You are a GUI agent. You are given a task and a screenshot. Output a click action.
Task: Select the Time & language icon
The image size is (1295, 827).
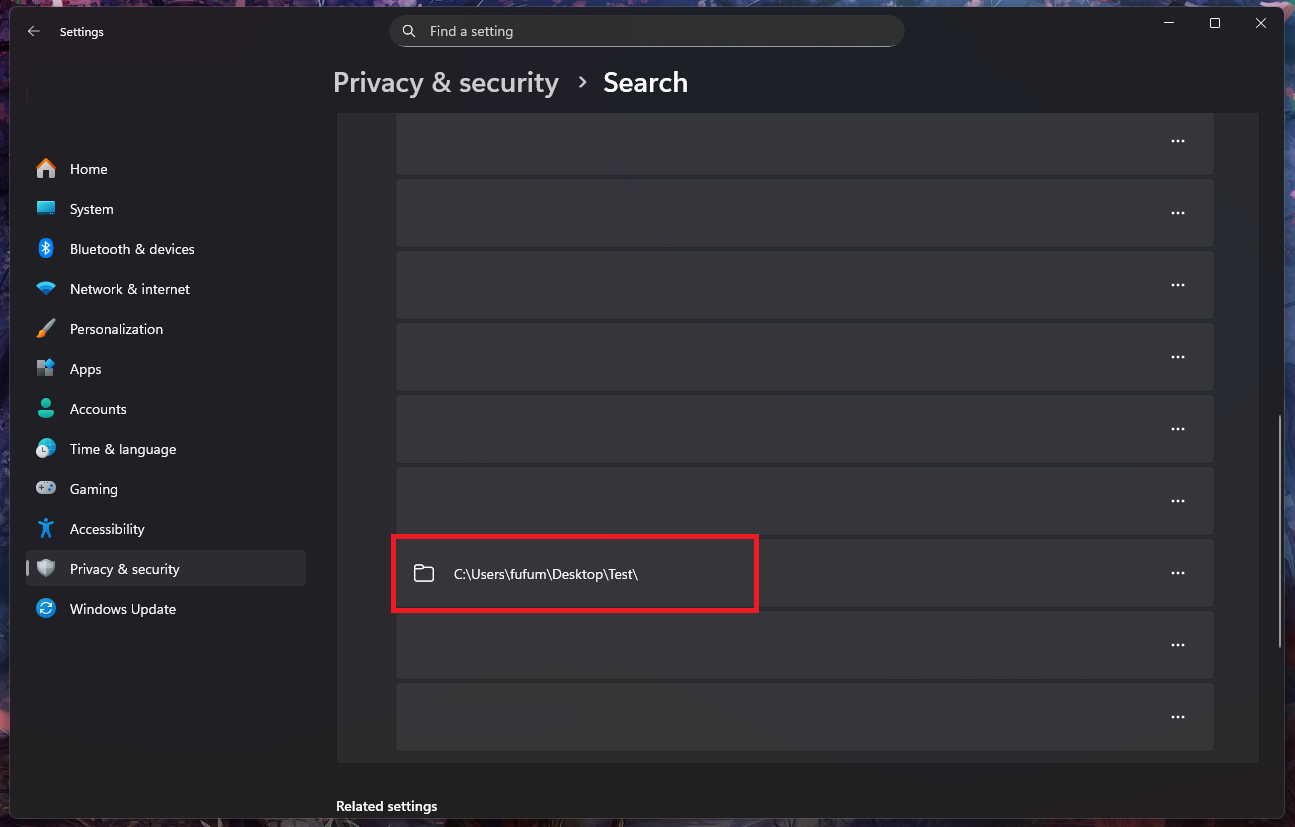coord(46,449)
